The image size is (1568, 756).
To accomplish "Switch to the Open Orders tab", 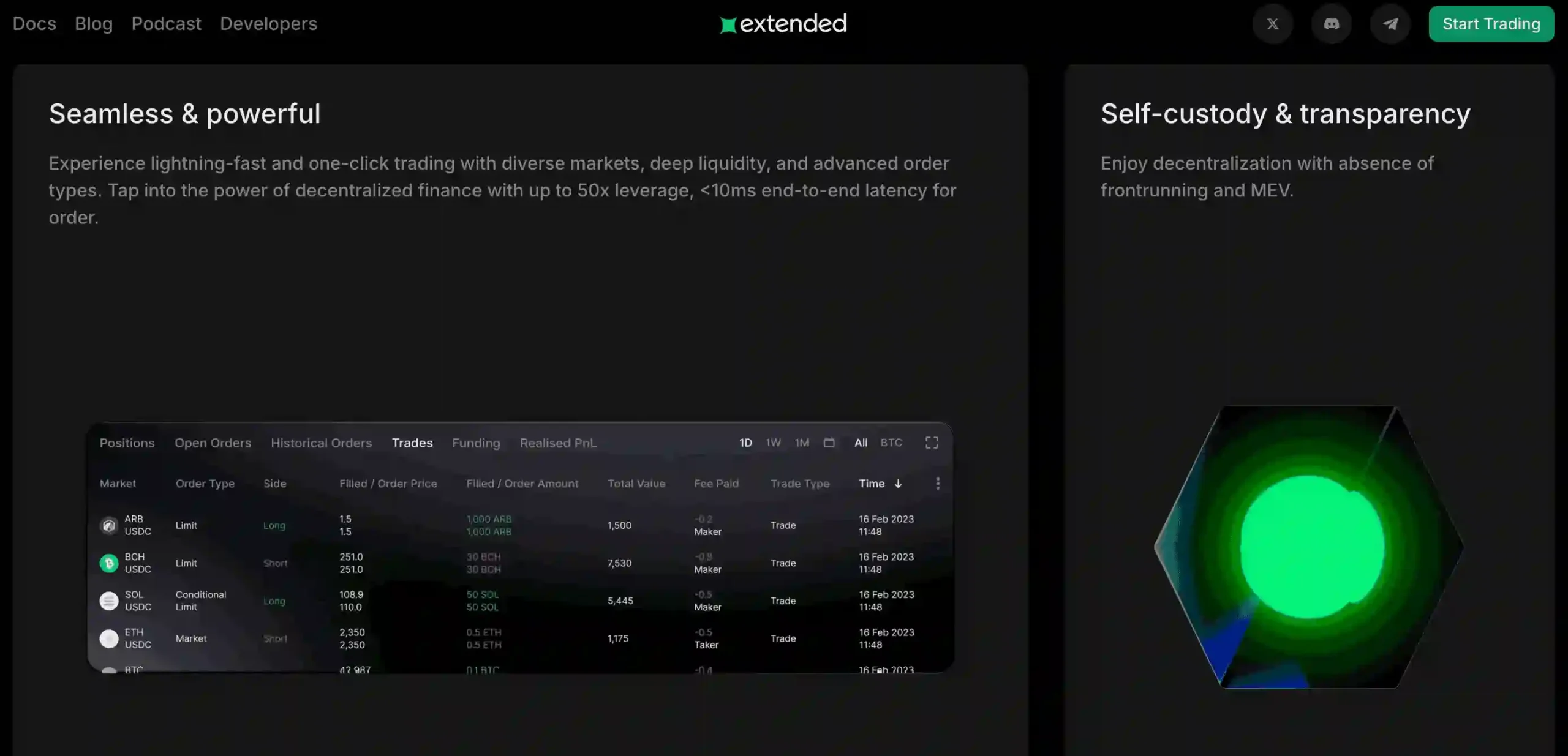I will (213, 443).
